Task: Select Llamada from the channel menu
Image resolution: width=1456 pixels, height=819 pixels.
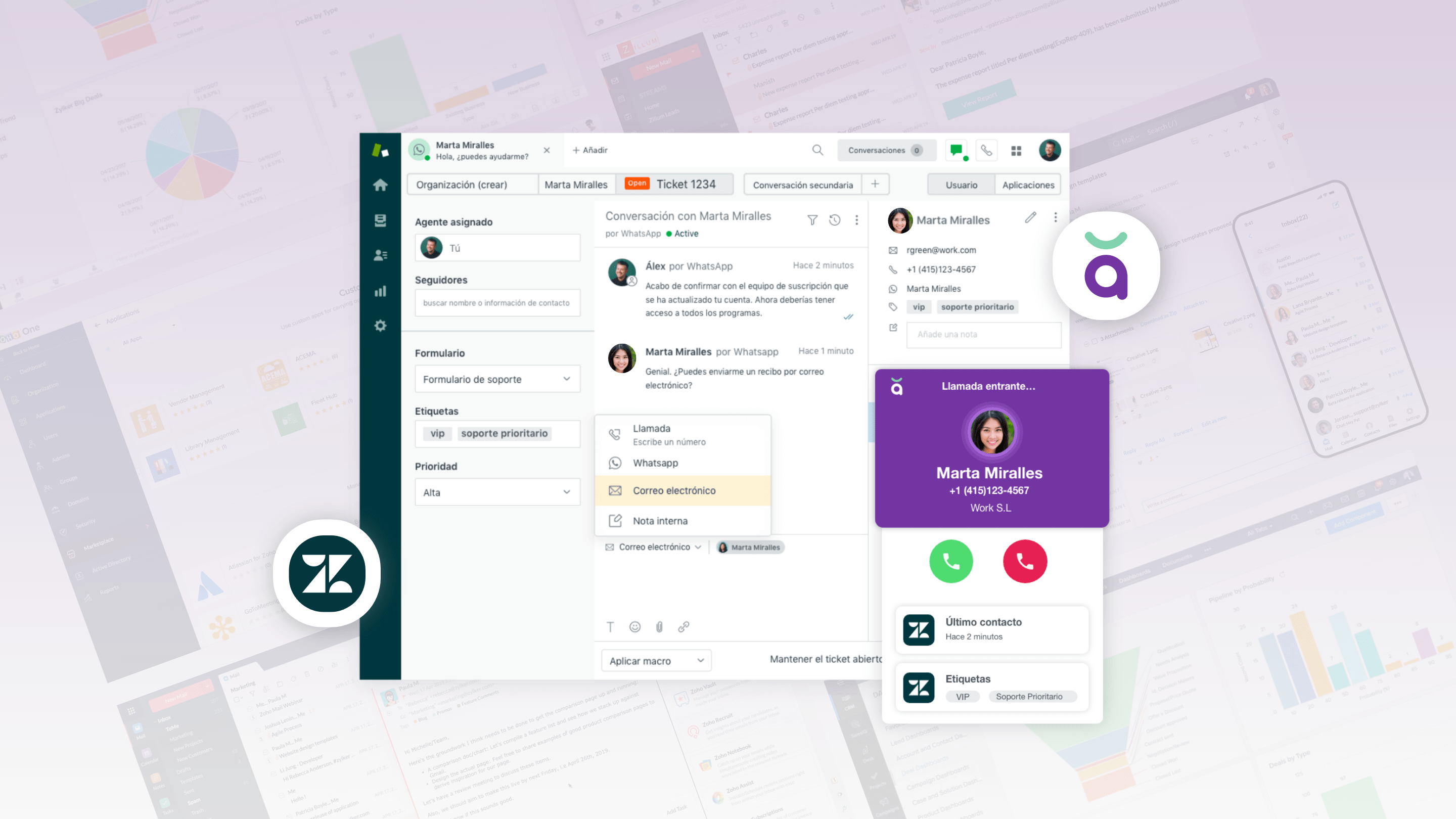Action: [683, 435]
